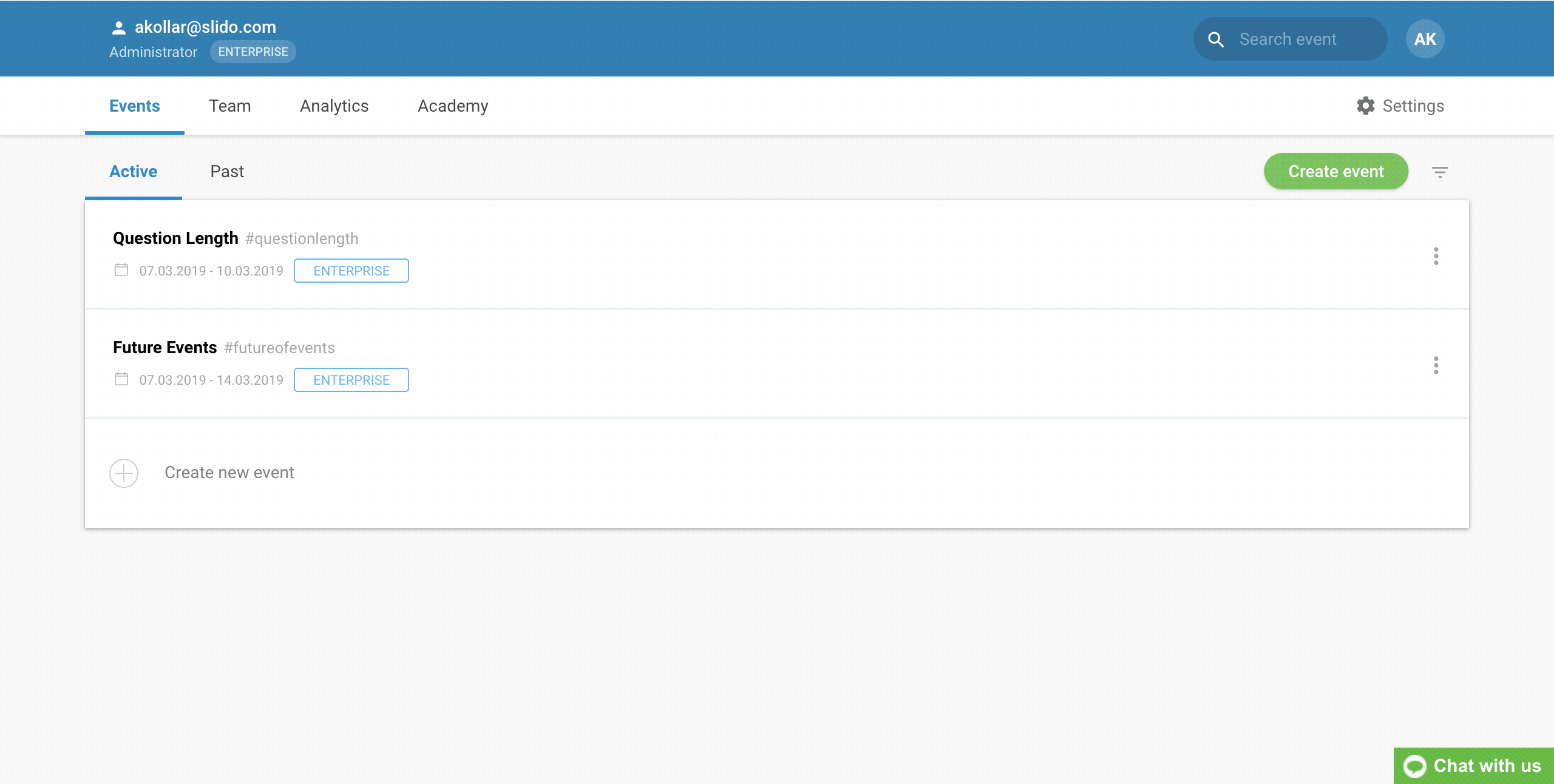Click the Settings gear icon
Viewport: 1554px width, 784px height.
[x=1366, y=106]
